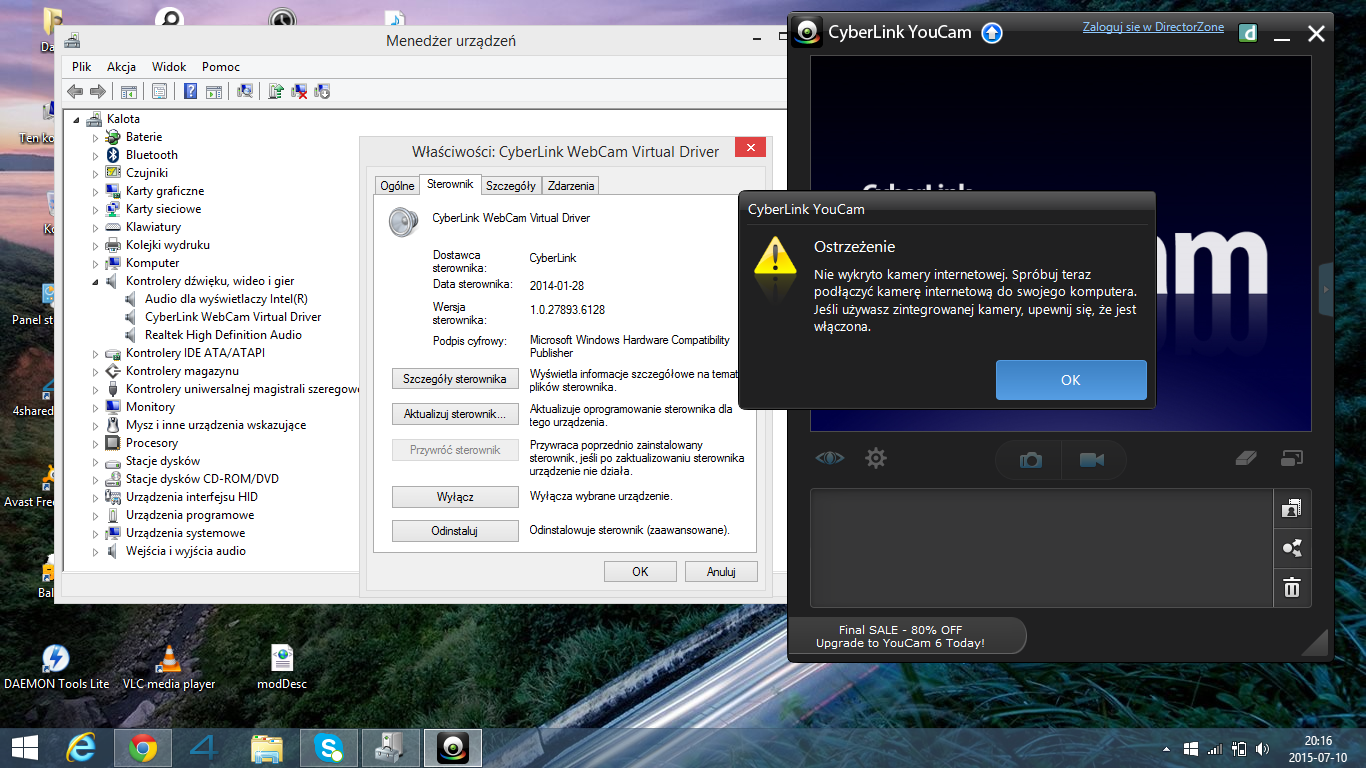The height and width of the screenshot is (768, 1366).
Task: Click the Zaloguj się w DirectorZone link
Action: coord(1153,27)
